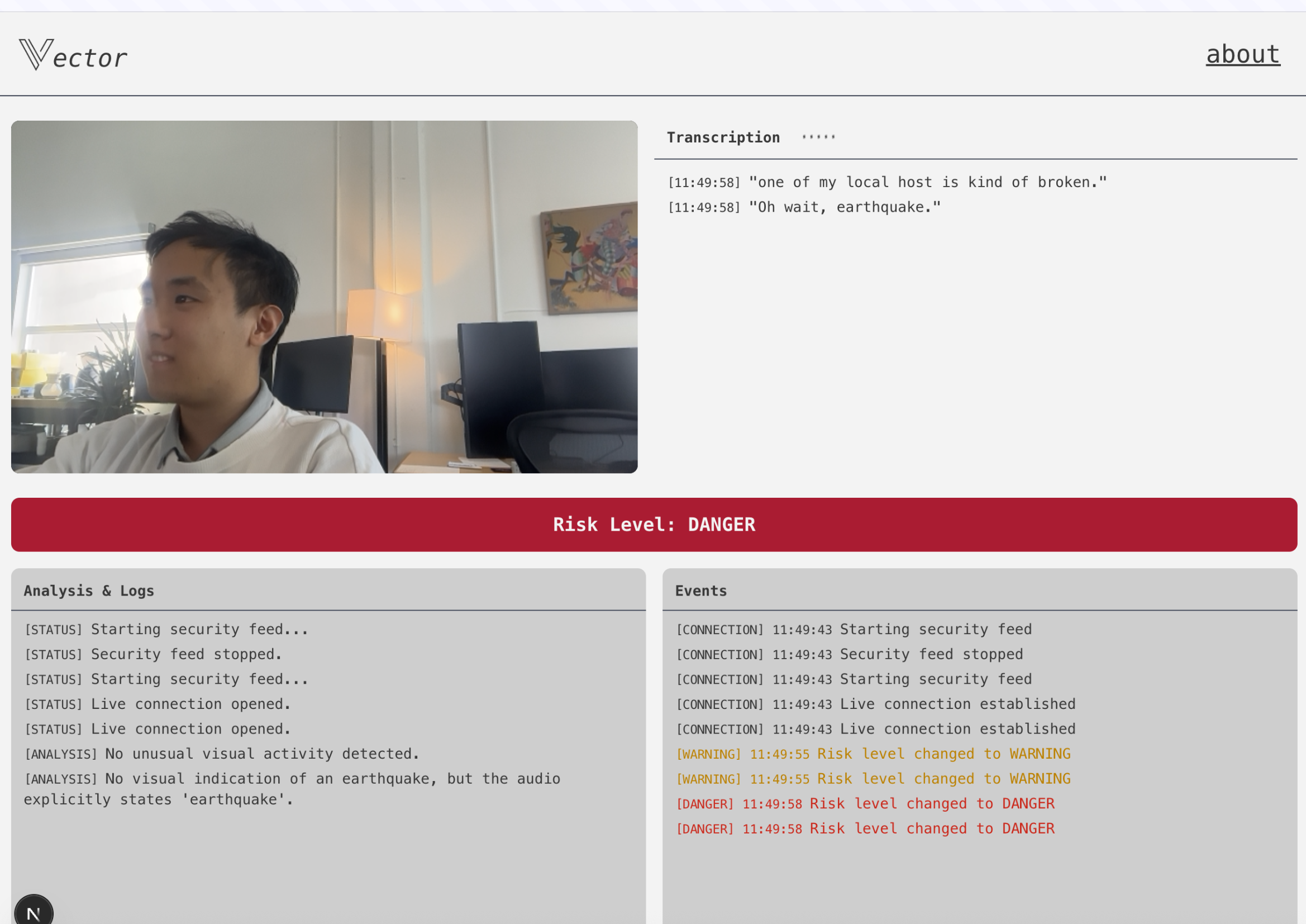This screenshot has height=924, width=1306.
Task: Click the Vector logo
Action: click(73, 55)
